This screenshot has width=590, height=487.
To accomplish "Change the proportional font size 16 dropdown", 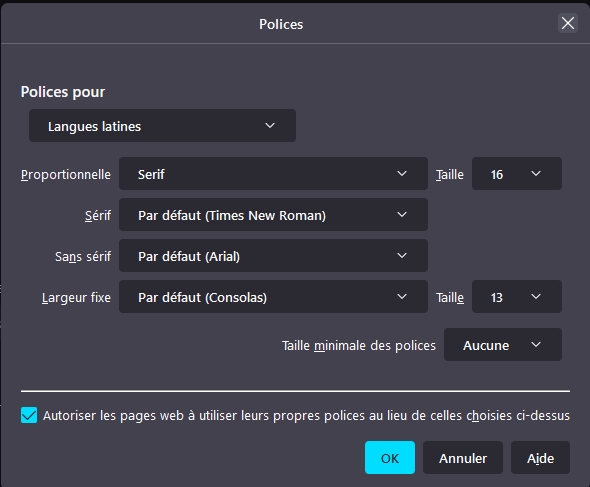I will tap(517, 173).
